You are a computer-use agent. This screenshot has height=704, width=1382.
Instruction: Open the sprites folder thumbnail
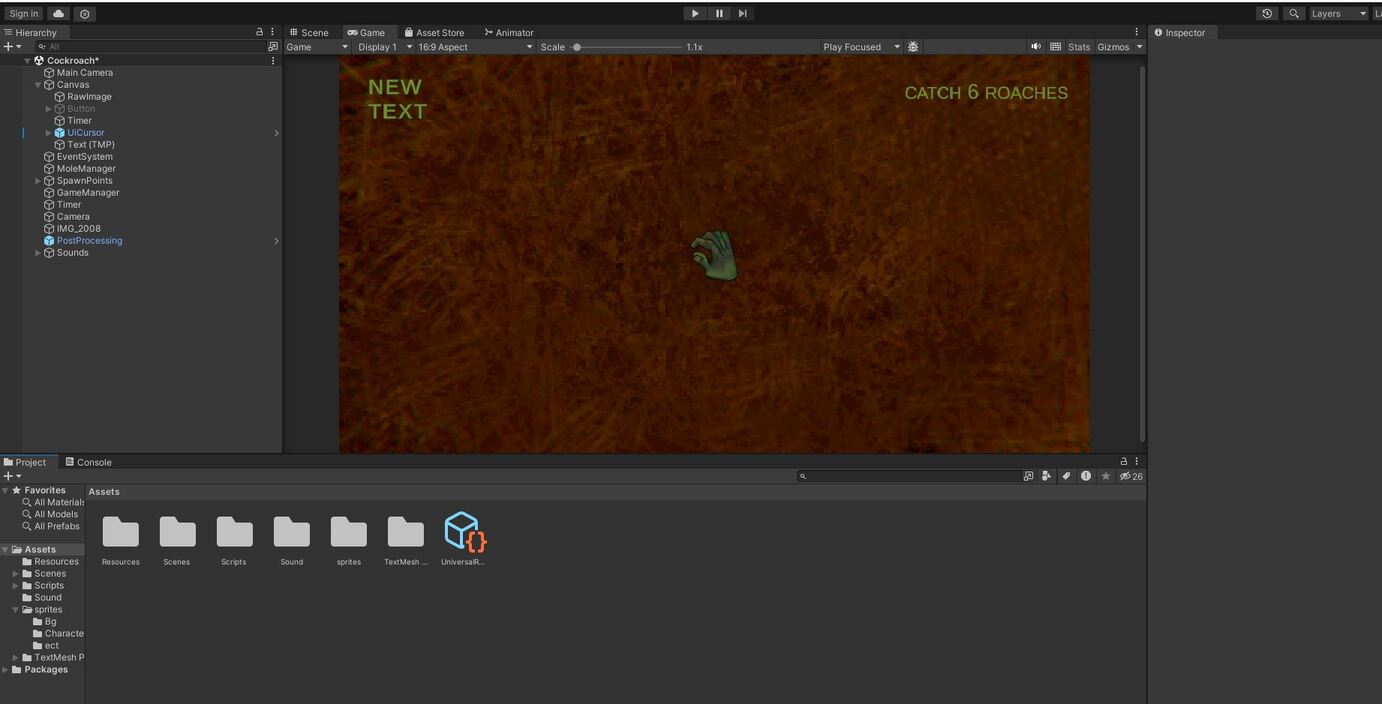coord(349,532)
